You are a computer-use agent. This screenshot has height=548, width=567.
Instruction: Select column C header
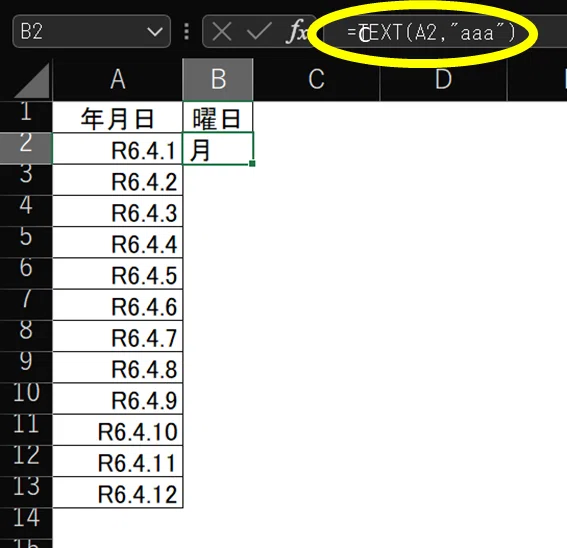[316, 80]
